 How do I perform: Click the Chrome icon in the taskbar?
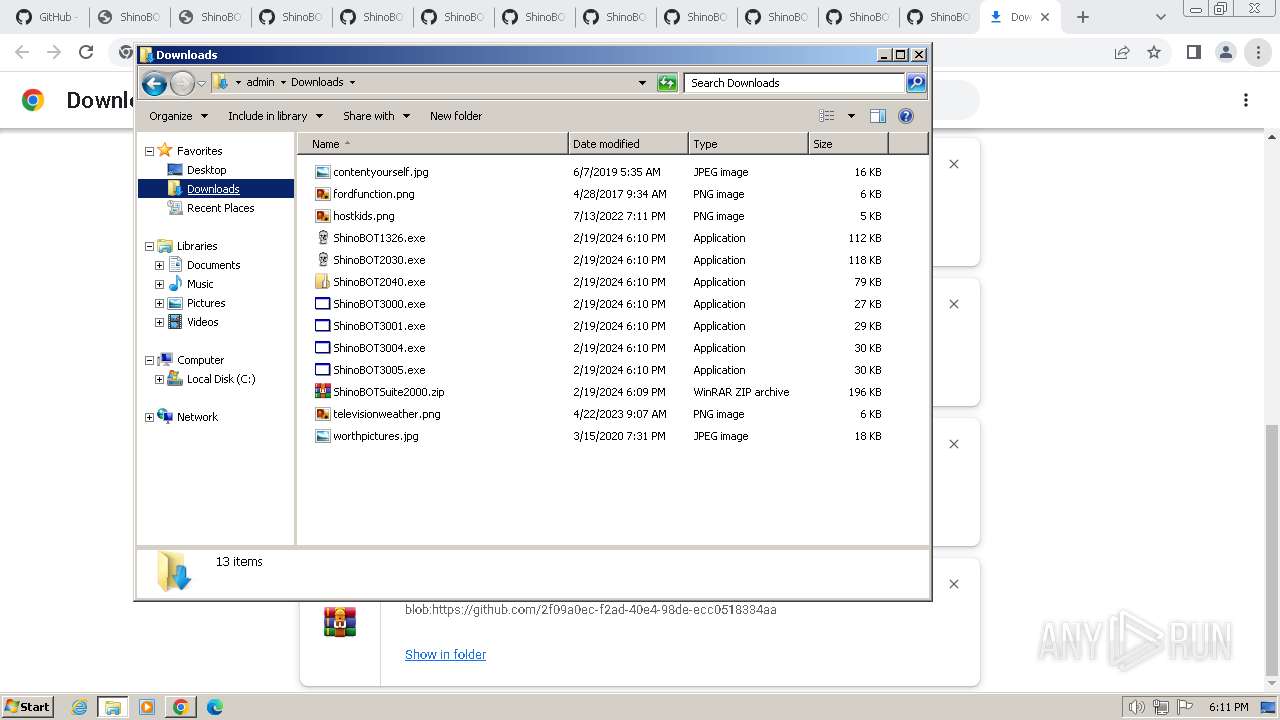[181, 707]
